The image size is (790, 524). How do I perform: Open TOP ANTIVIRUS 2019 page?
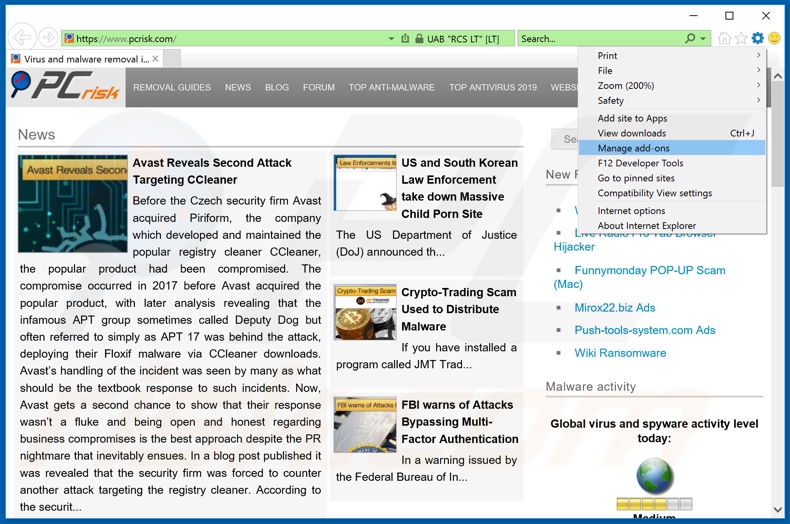pyautogui.click(x=493, y=87)
